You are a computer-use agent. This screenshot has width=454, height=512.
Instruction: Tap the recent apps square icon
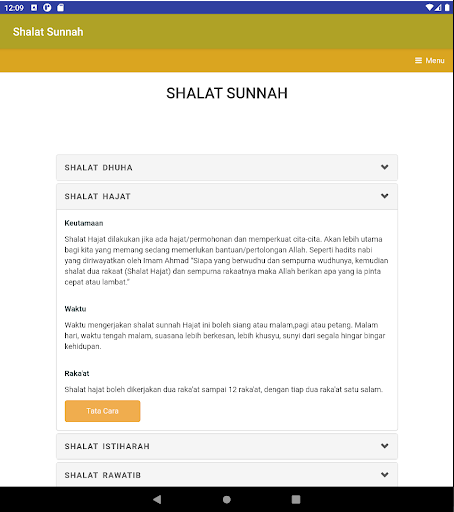[296, 499]
